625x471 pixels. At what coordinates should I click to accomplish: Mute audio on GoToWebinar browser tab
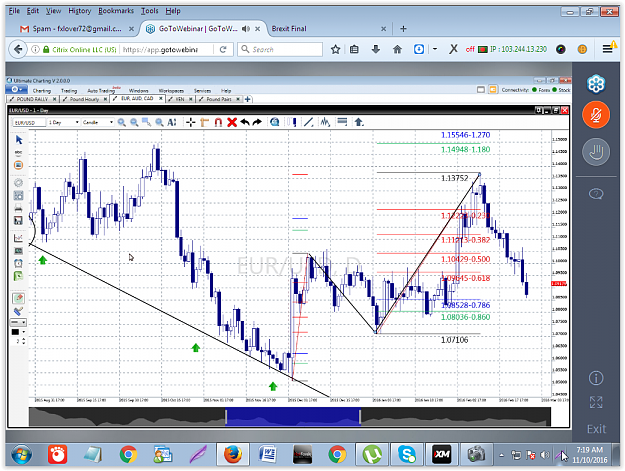246,29
